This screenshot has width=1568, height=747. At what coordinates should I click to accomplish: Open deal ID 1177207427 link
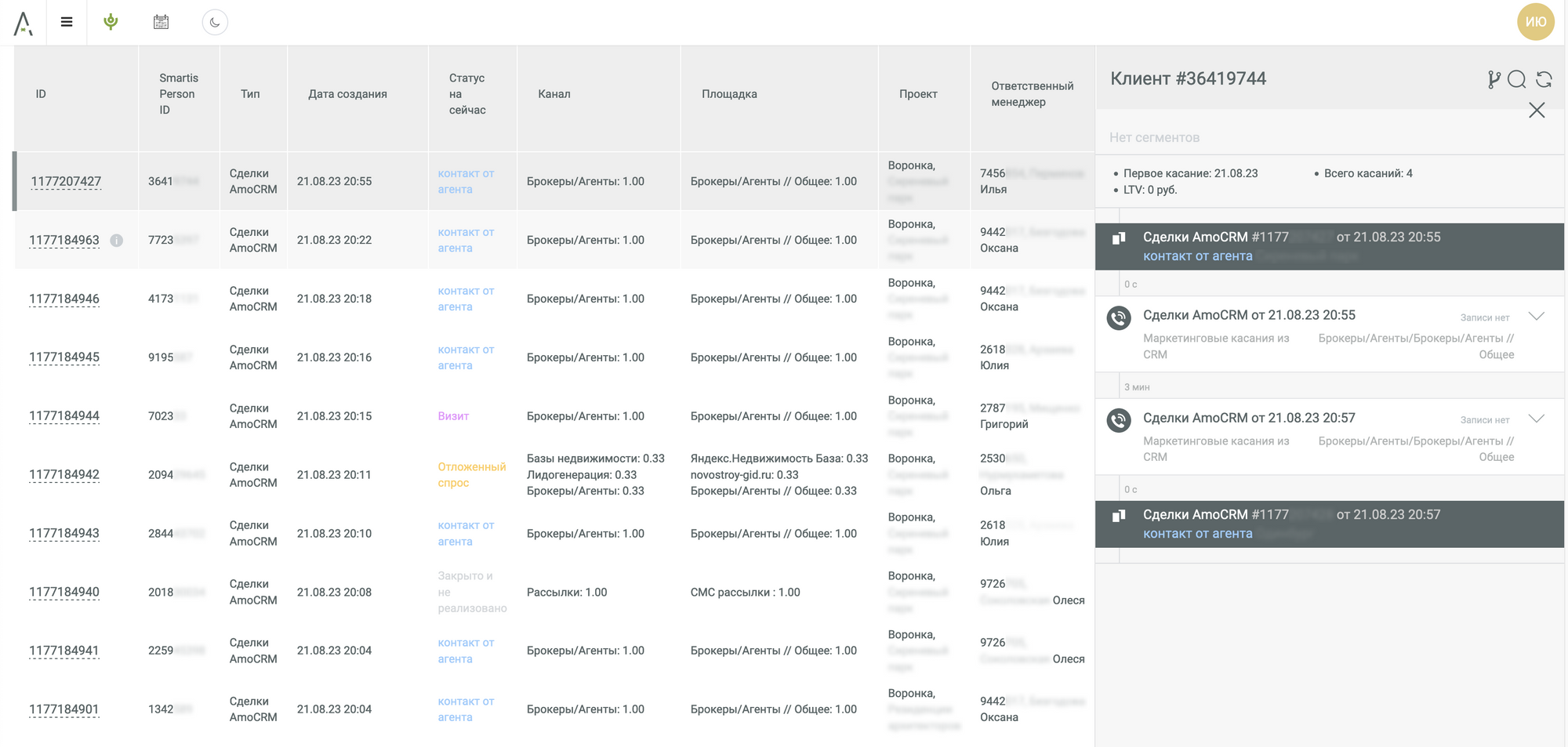coord(66,182)
